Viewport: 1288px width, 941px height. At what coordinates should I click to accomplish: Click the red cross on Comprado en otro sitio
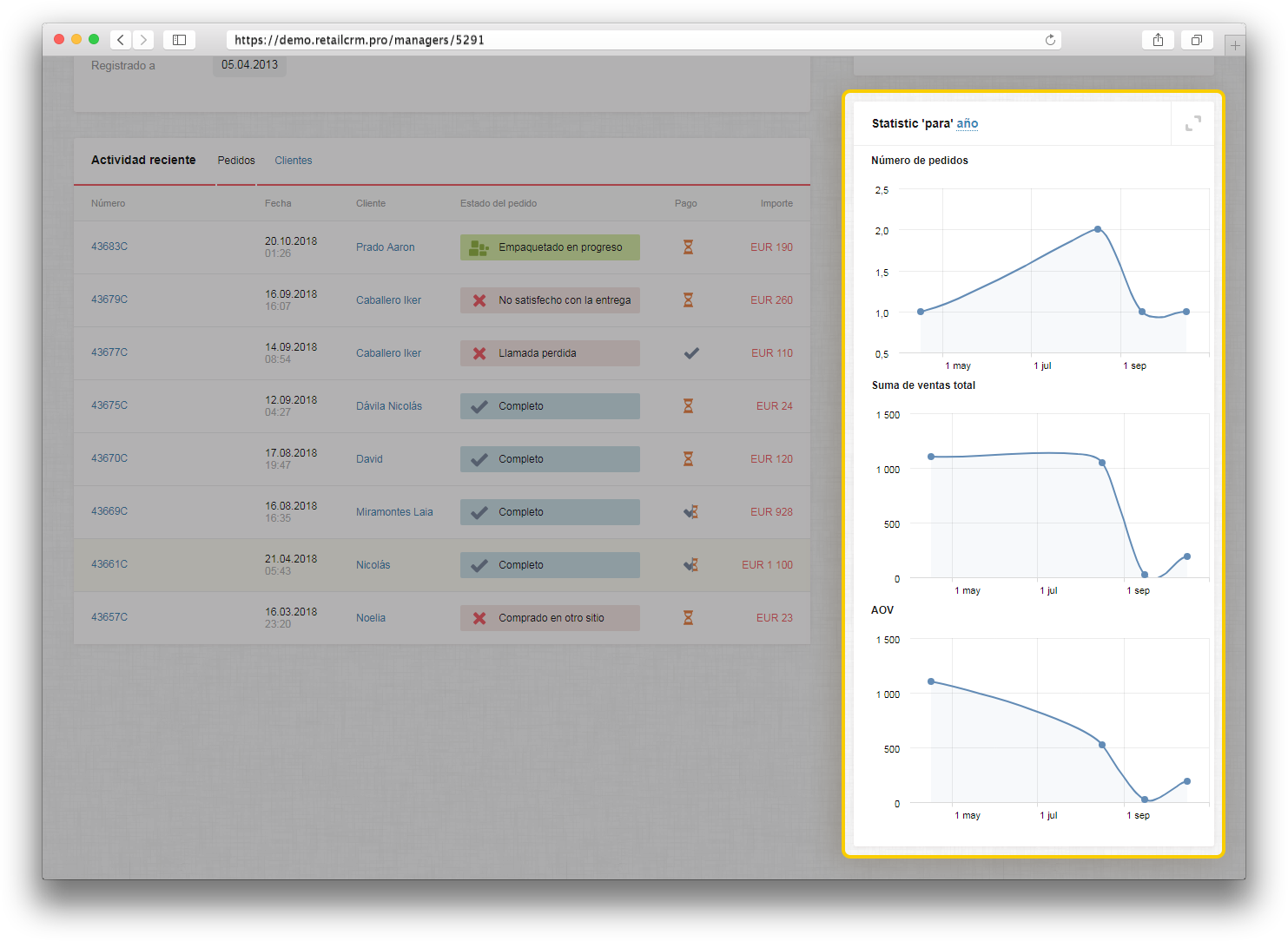479,618
